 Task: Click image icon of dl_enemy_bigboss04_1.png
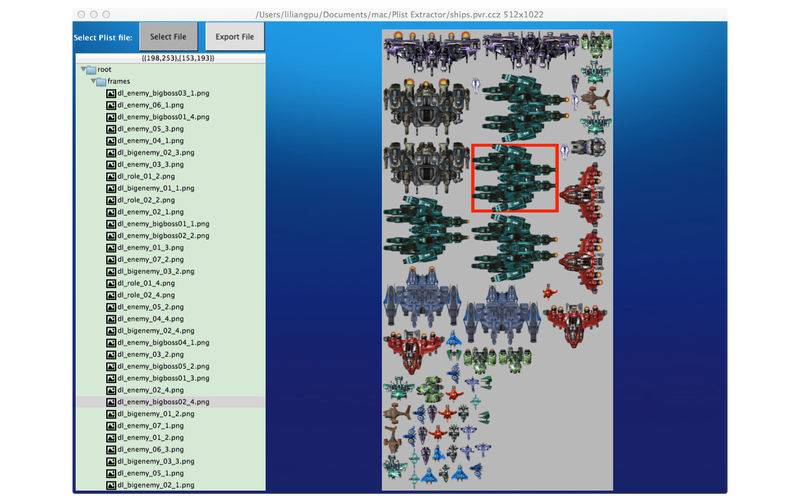point(111,342)
